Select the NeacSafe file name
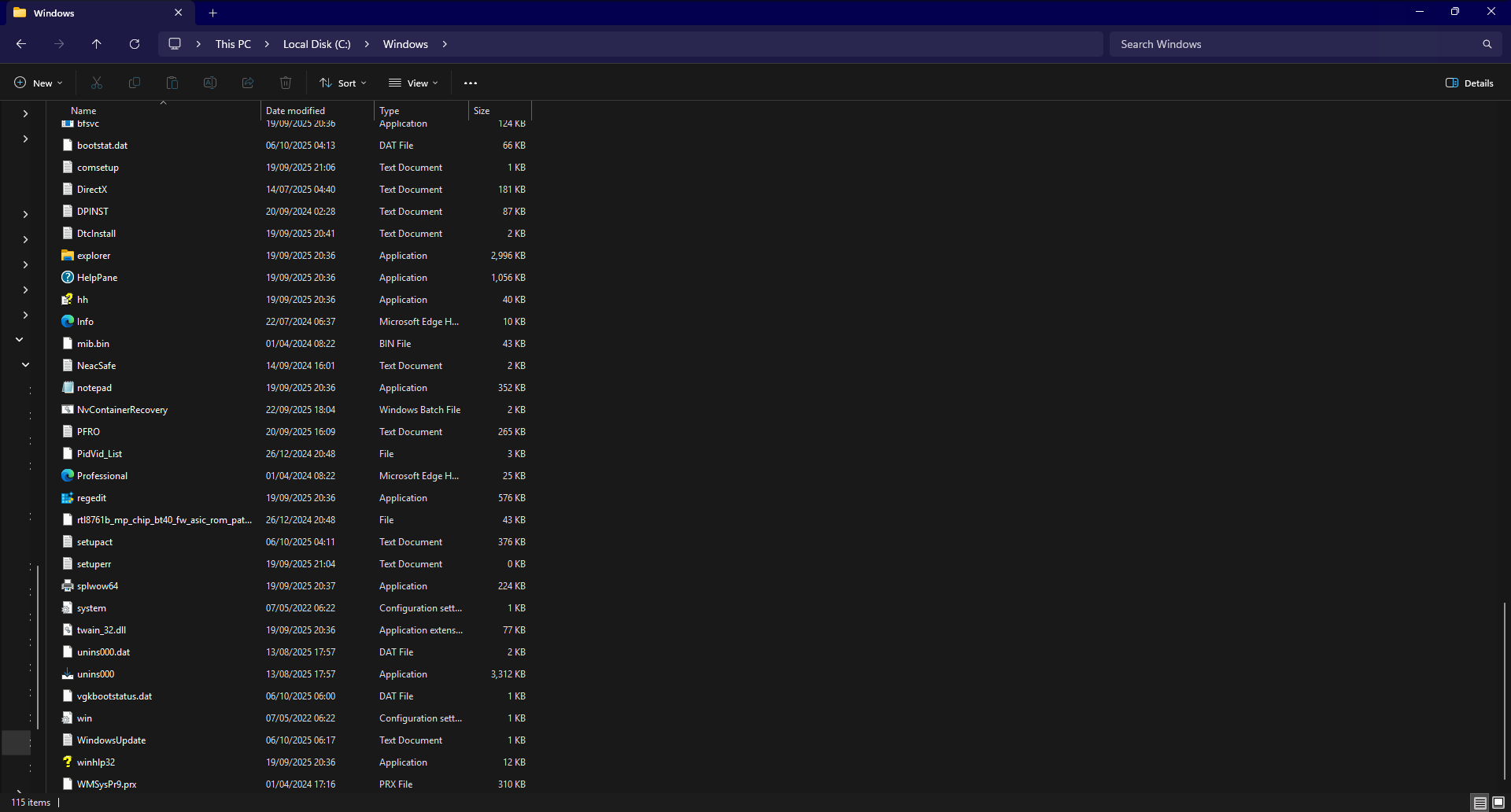 point(96,366)
